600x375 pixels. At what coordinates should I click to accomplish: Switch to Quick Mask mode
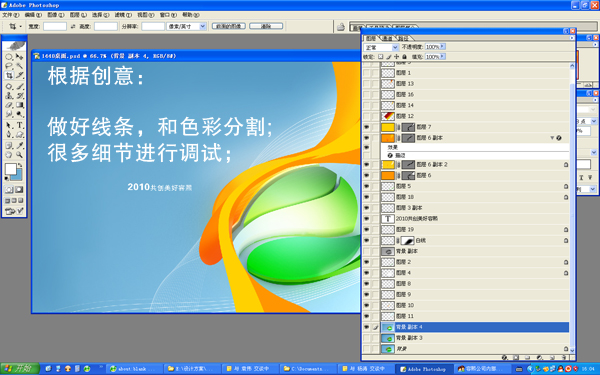click(x=19, y=189)
